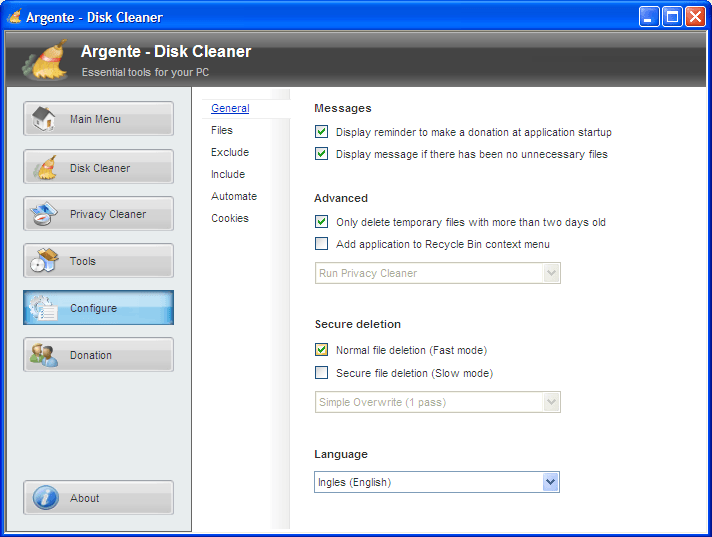Open the Donation page

click(x=99, y=355)
